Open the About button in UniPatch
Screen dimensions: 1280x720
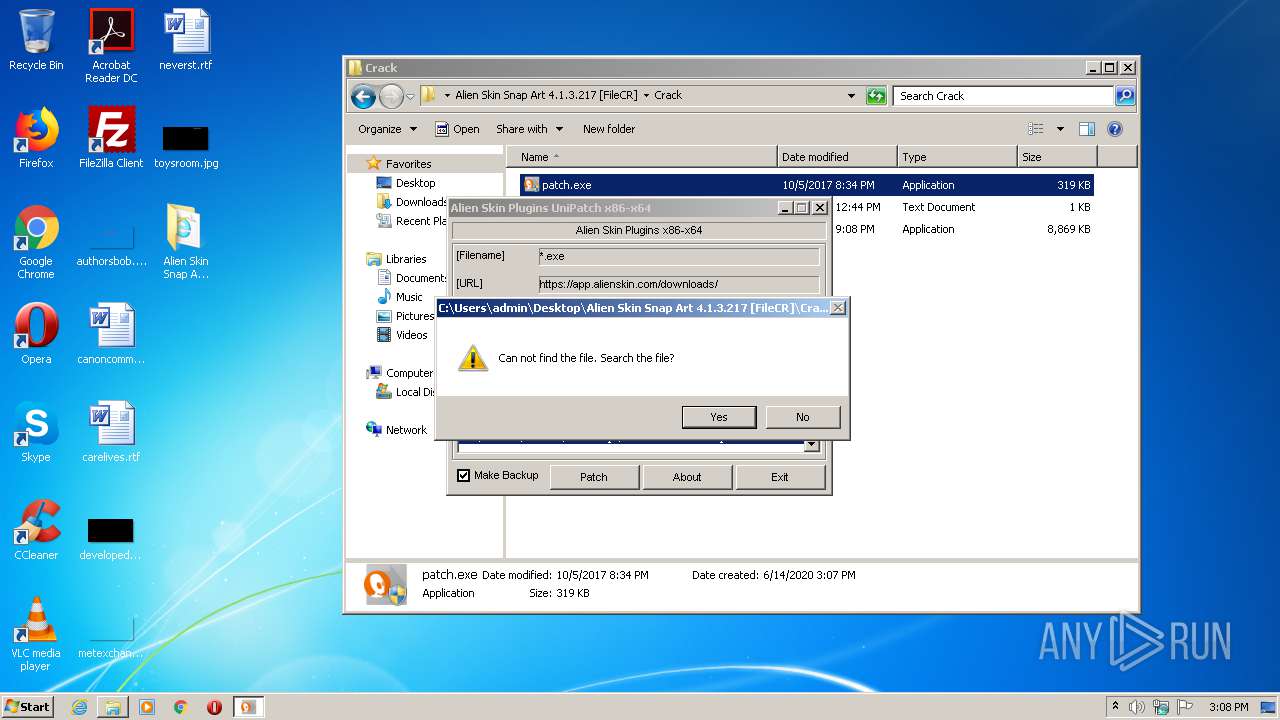pos(687,477)
